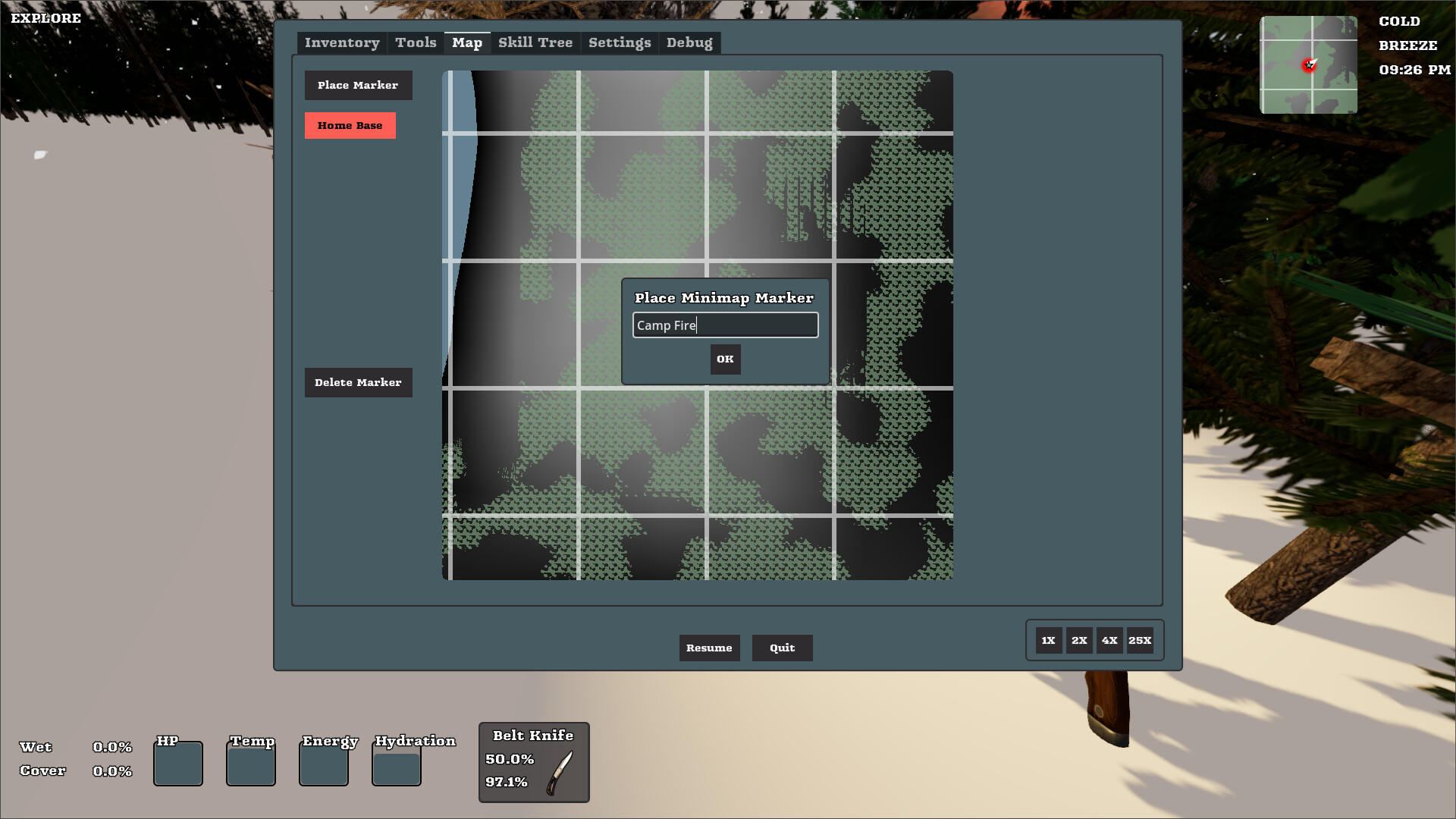Image resolution: width=1456 pixels, height=819 pixels.
Task: Open the Debug tab
Action: [x=689, y=43]
